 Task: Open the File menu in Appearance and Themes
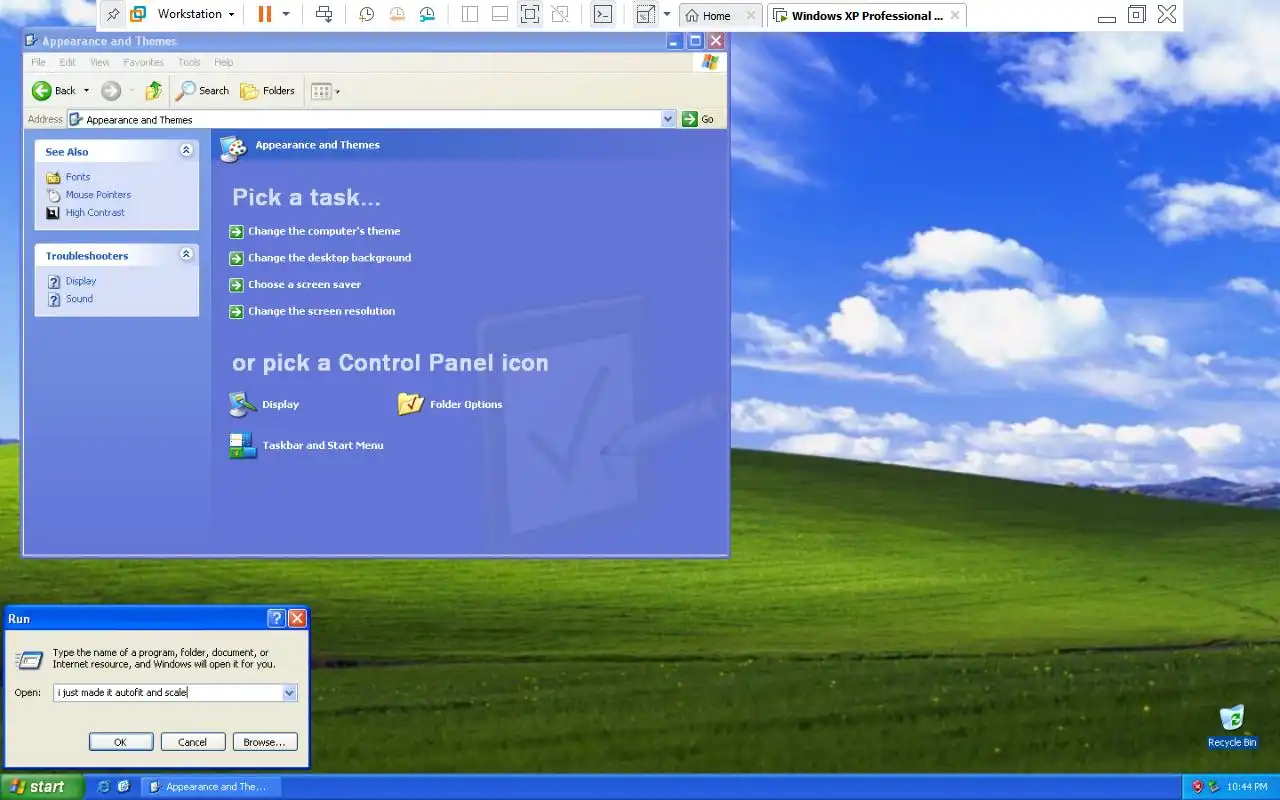[x=38, y=62]
